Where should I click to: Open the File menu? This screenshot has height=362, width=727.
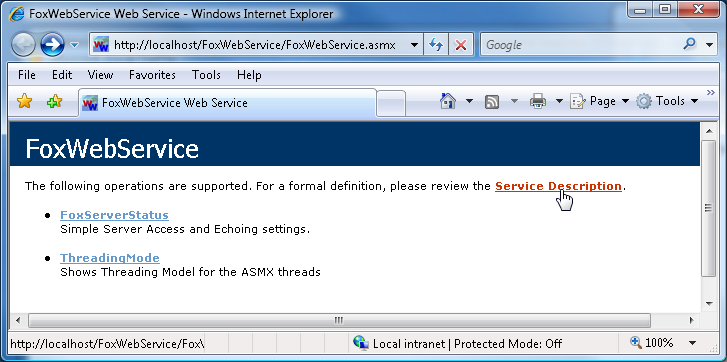click(26, 75)
